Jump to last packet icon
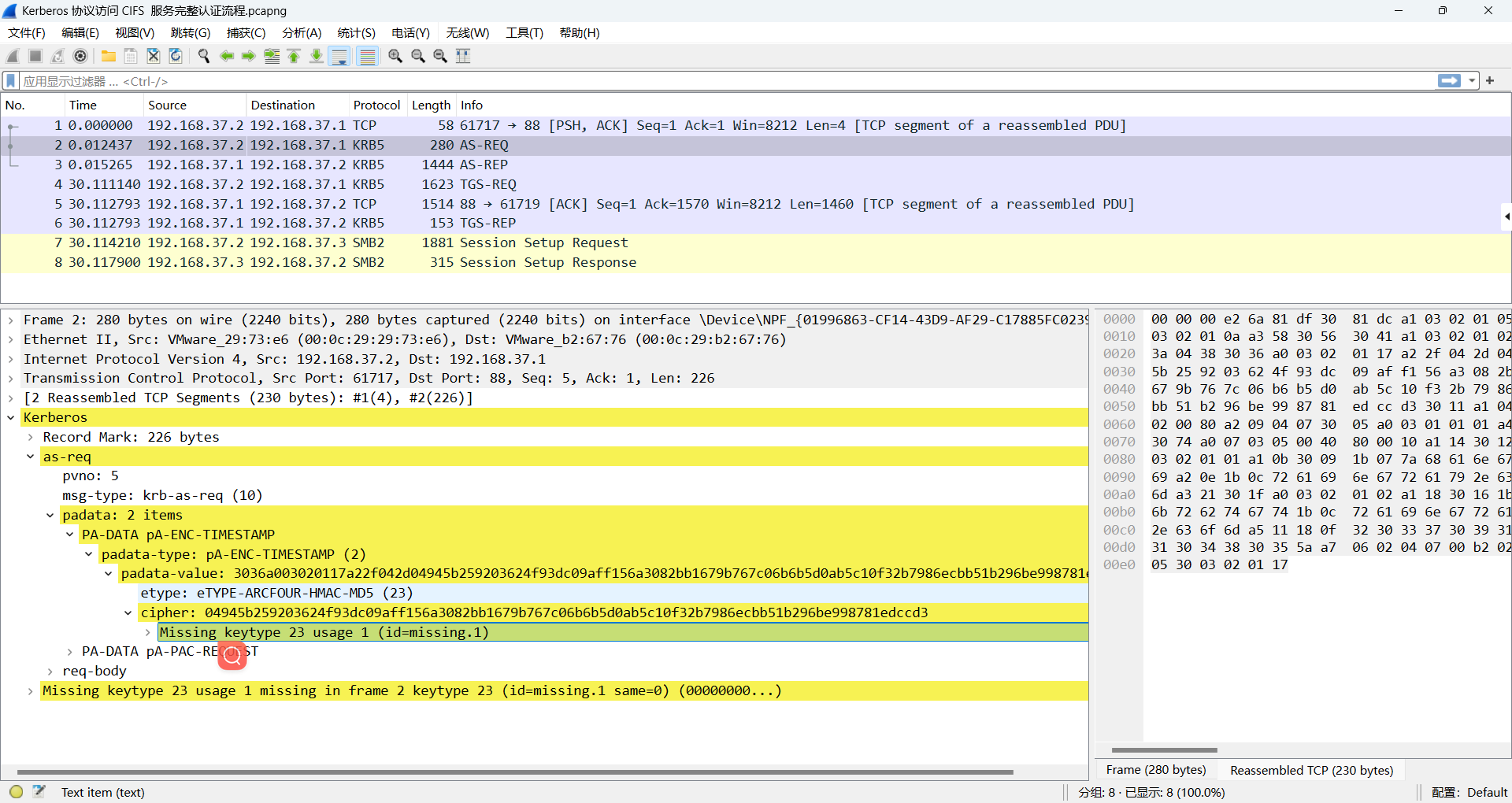 317,56
